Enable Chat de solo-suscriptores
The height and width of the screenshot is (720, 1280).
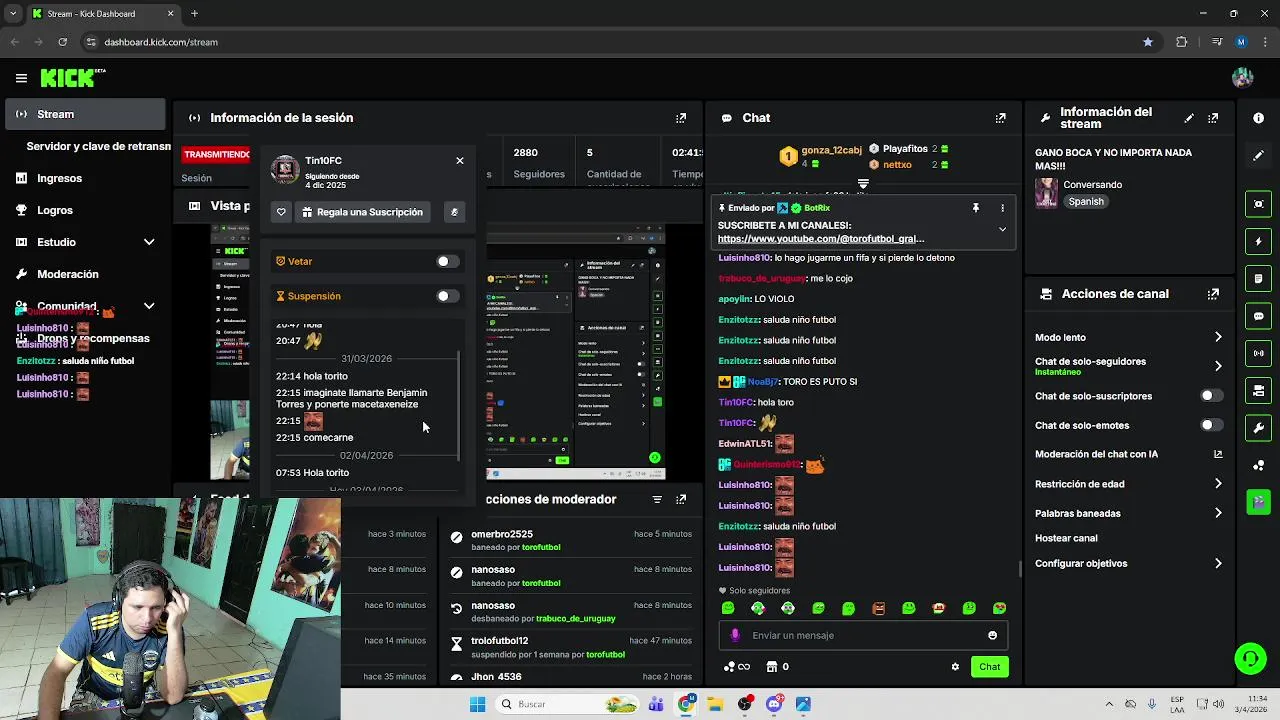(x=1211, y=396)
